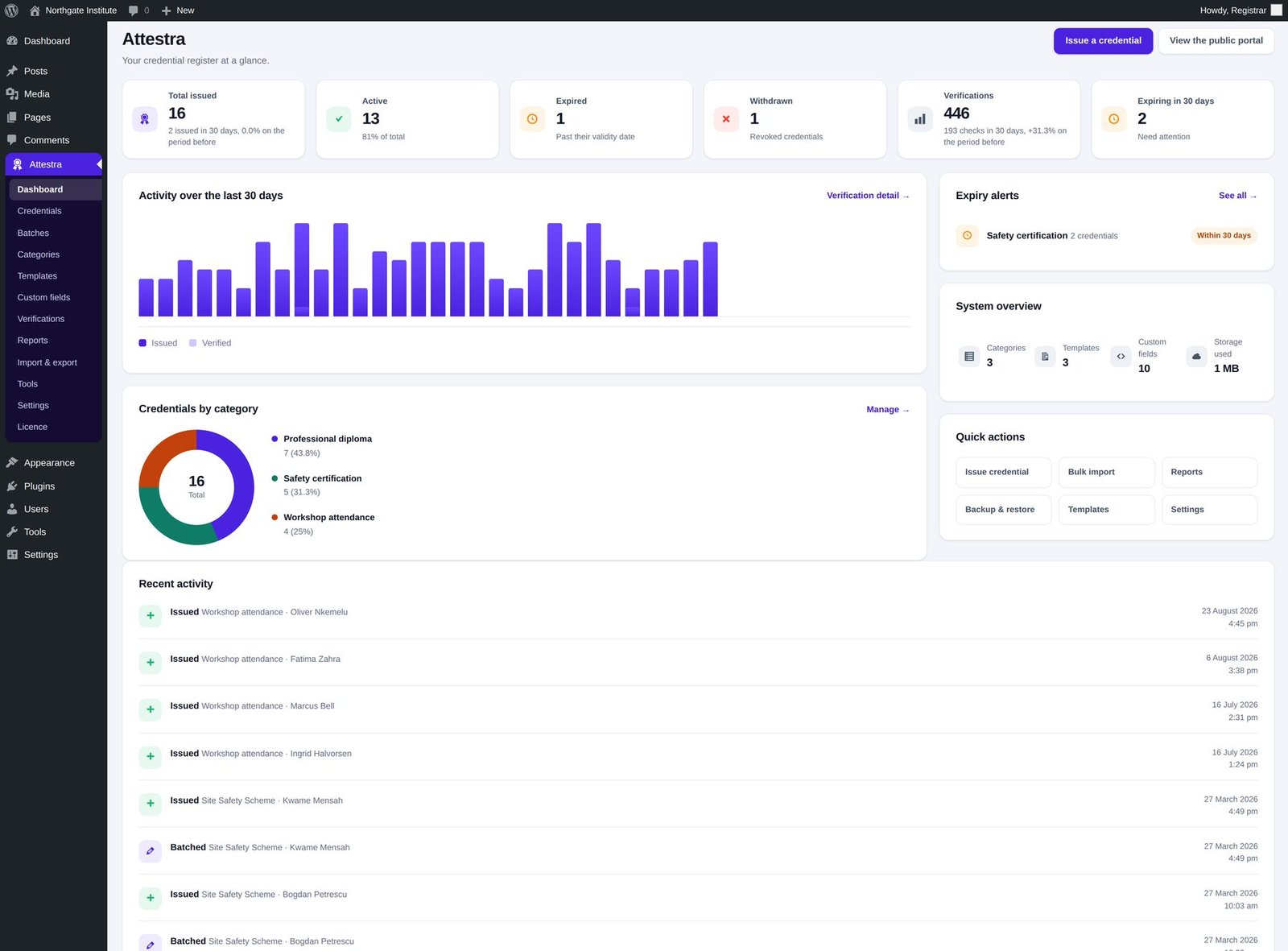Follow the Verification detail link
The image size is (1288, 951).
point(868,196)
